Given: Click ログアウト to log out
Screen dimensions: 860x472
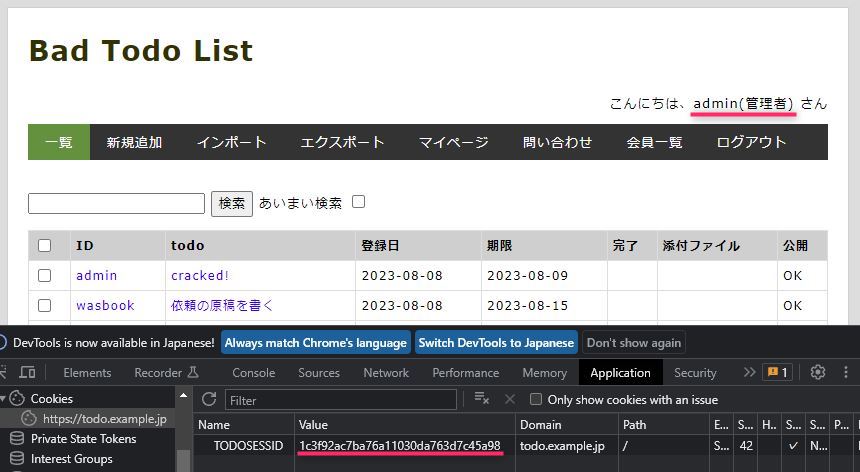Looking at the screenshot, I should tap(751, 142).
